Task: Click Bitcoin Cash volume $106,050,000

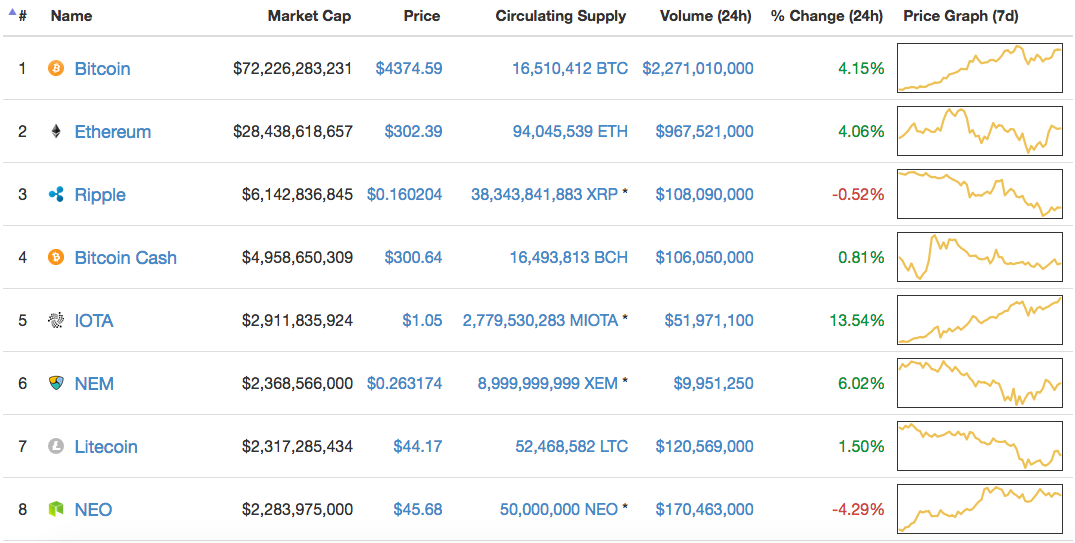Action: (x=704, y=258)
